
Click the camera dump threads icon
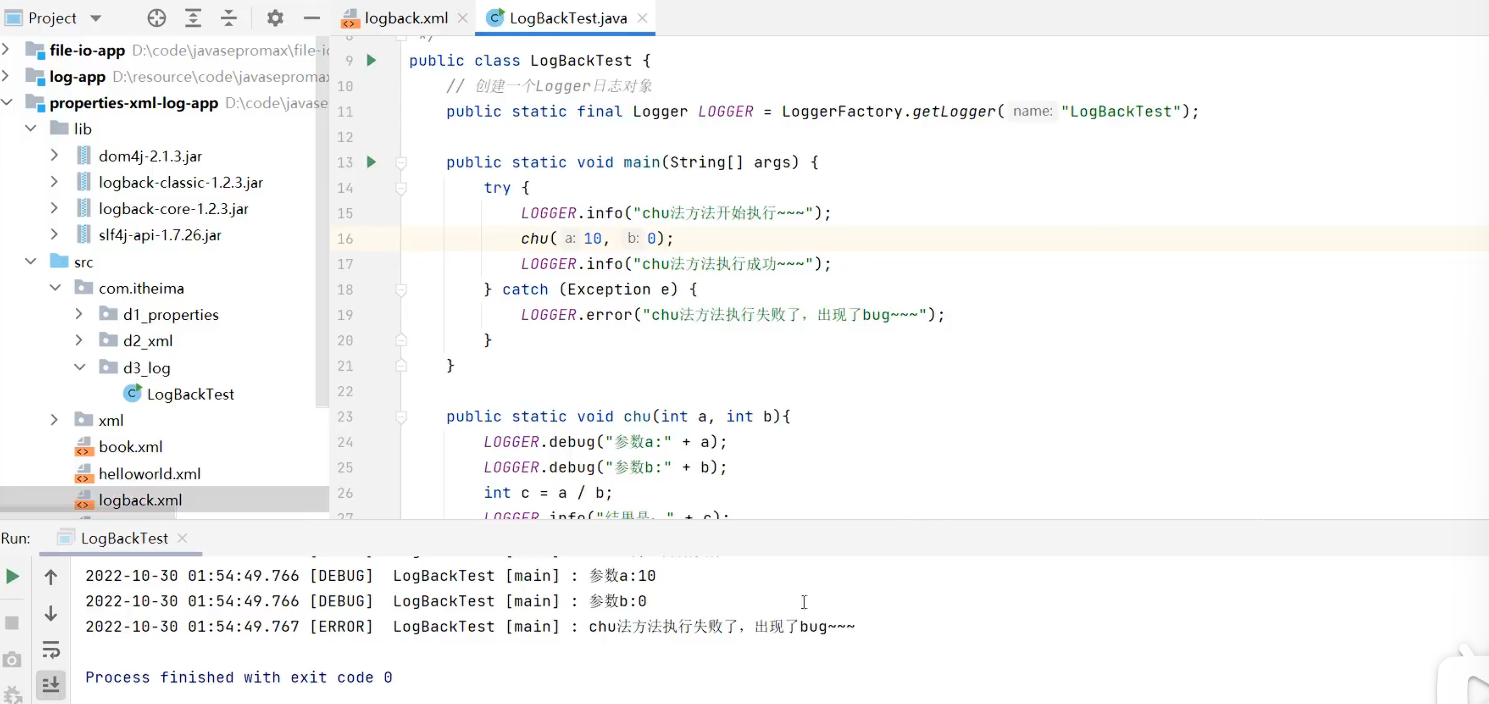[12, 659]
